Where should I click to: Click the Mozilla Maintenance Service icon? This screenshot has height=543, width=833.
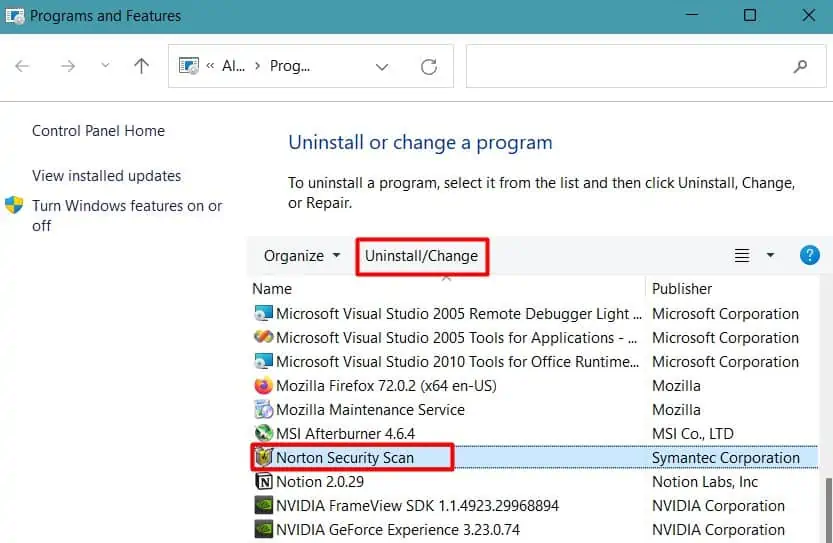pos(264,410)
